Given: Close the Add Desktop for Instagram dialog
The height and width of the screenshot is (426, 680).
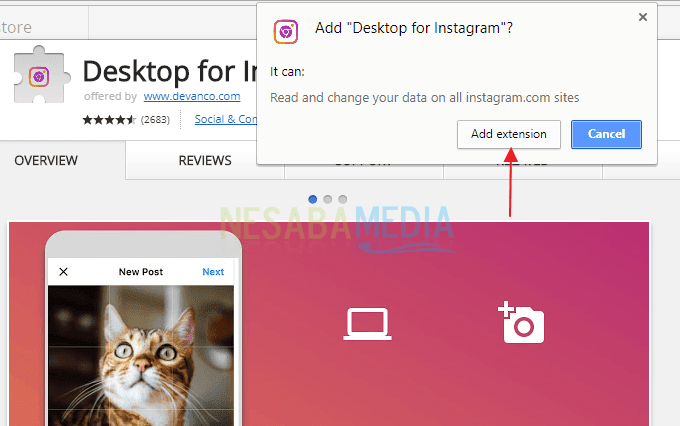Looking at the screenshot, I should 643,17.
